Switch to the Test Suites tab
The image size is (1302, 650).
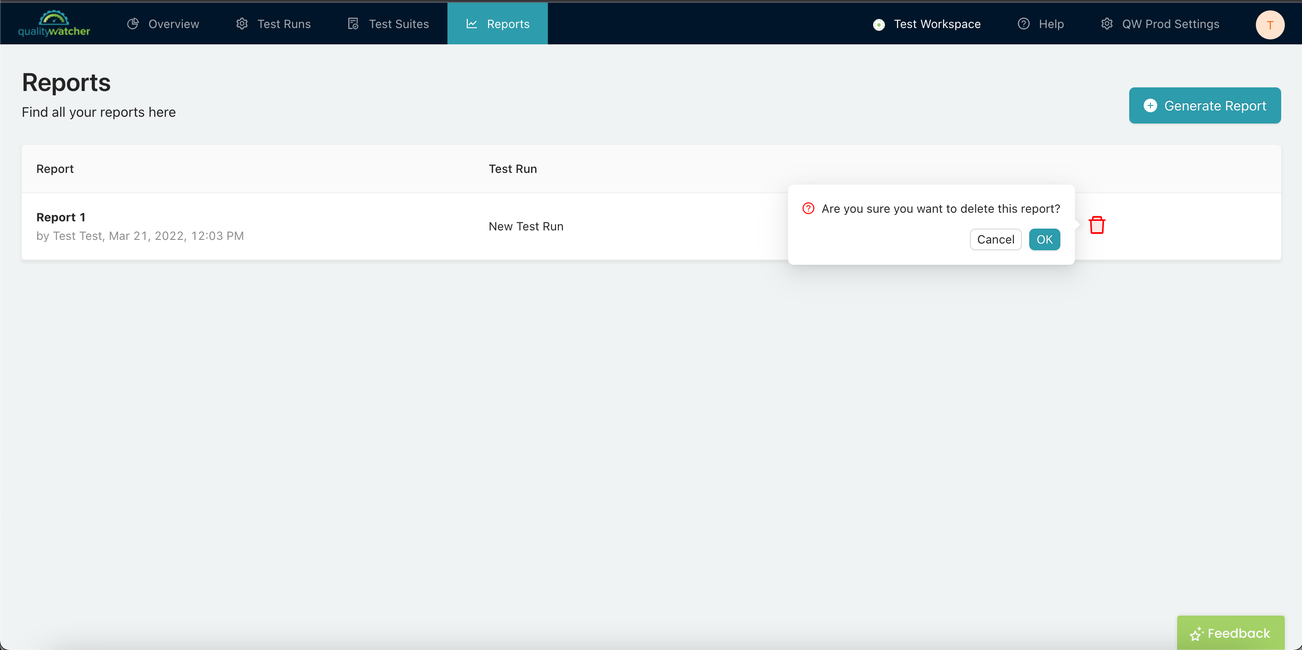388,24
